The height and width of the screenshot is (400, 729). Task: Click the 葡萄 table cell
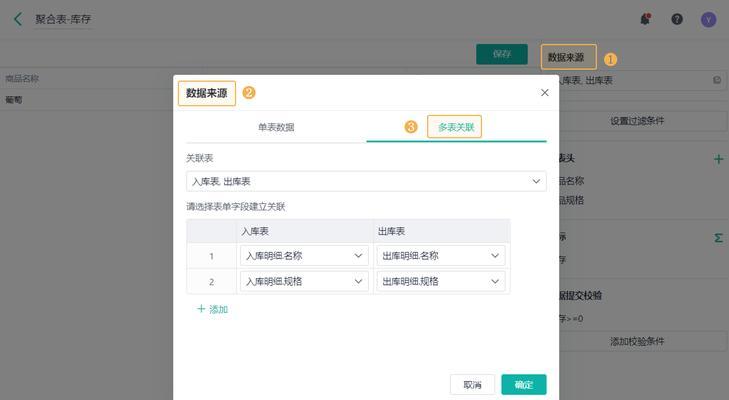coord(13,100)
